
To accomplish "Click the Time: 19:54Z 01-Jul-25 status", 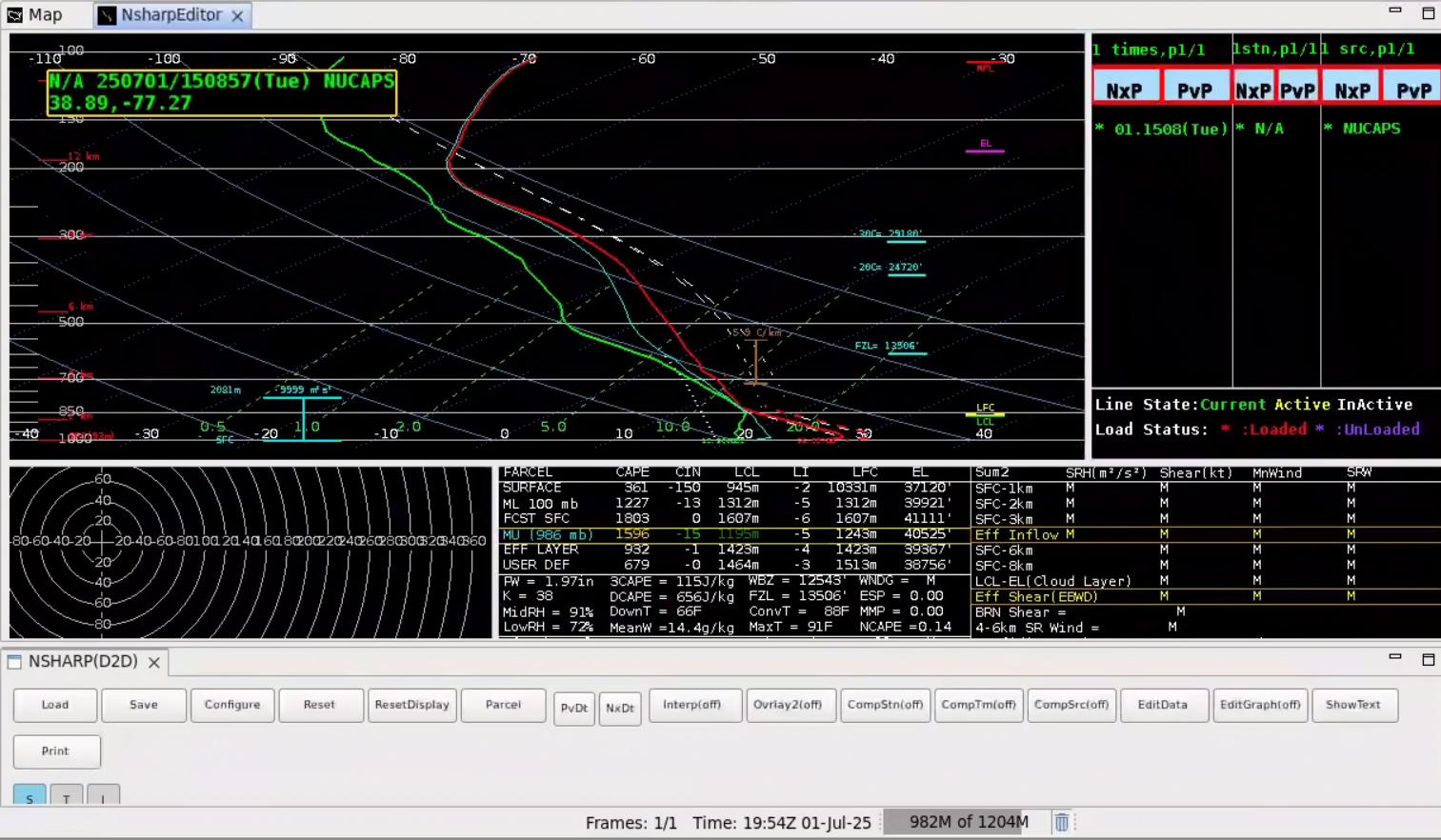I will pos(782,823).
